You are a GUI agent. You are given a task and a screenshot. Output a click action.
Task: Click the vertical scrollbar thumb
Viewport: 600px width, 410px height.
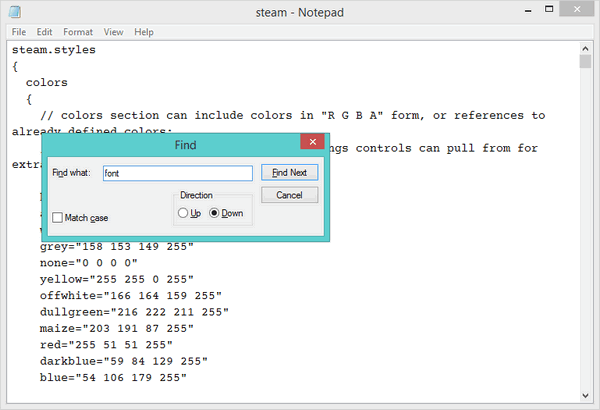coord(585,62)
